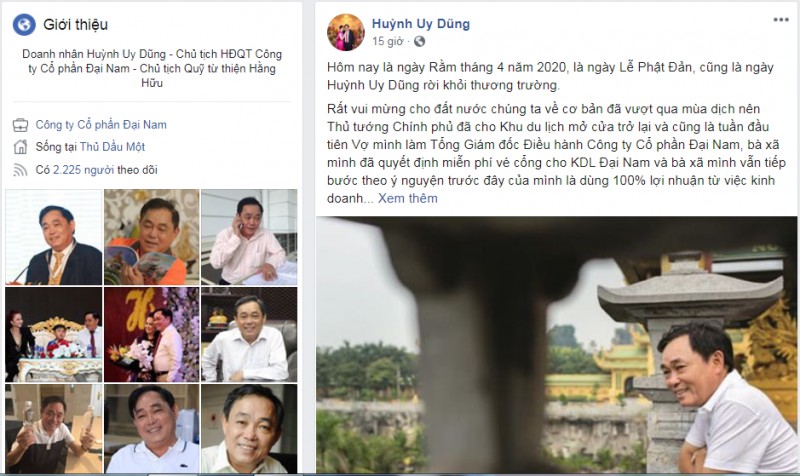Open thumbnail of man seated at desk
This screenshot has height=476, width=800.
click(x=249, y=335)
